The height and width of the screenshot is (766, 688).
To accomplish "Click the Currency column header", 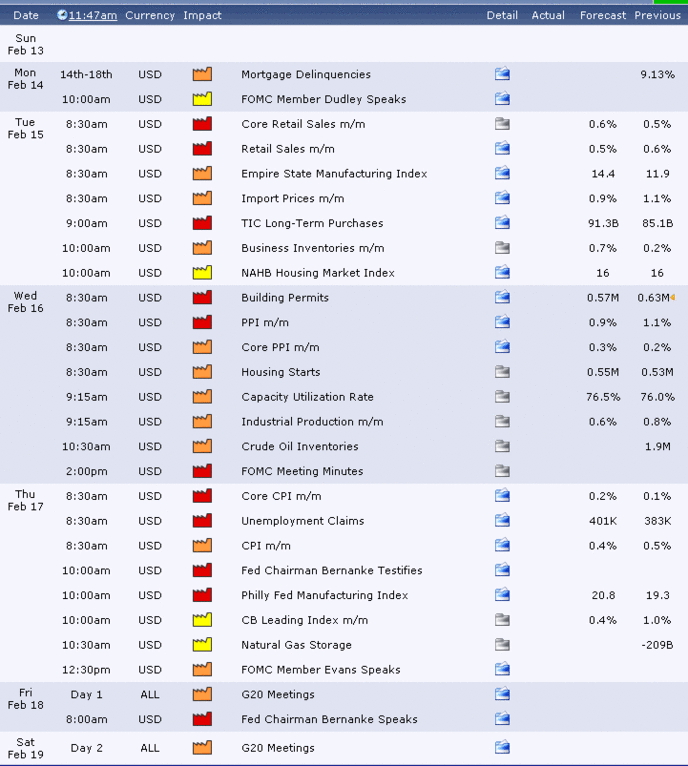I will click(150, 16).
